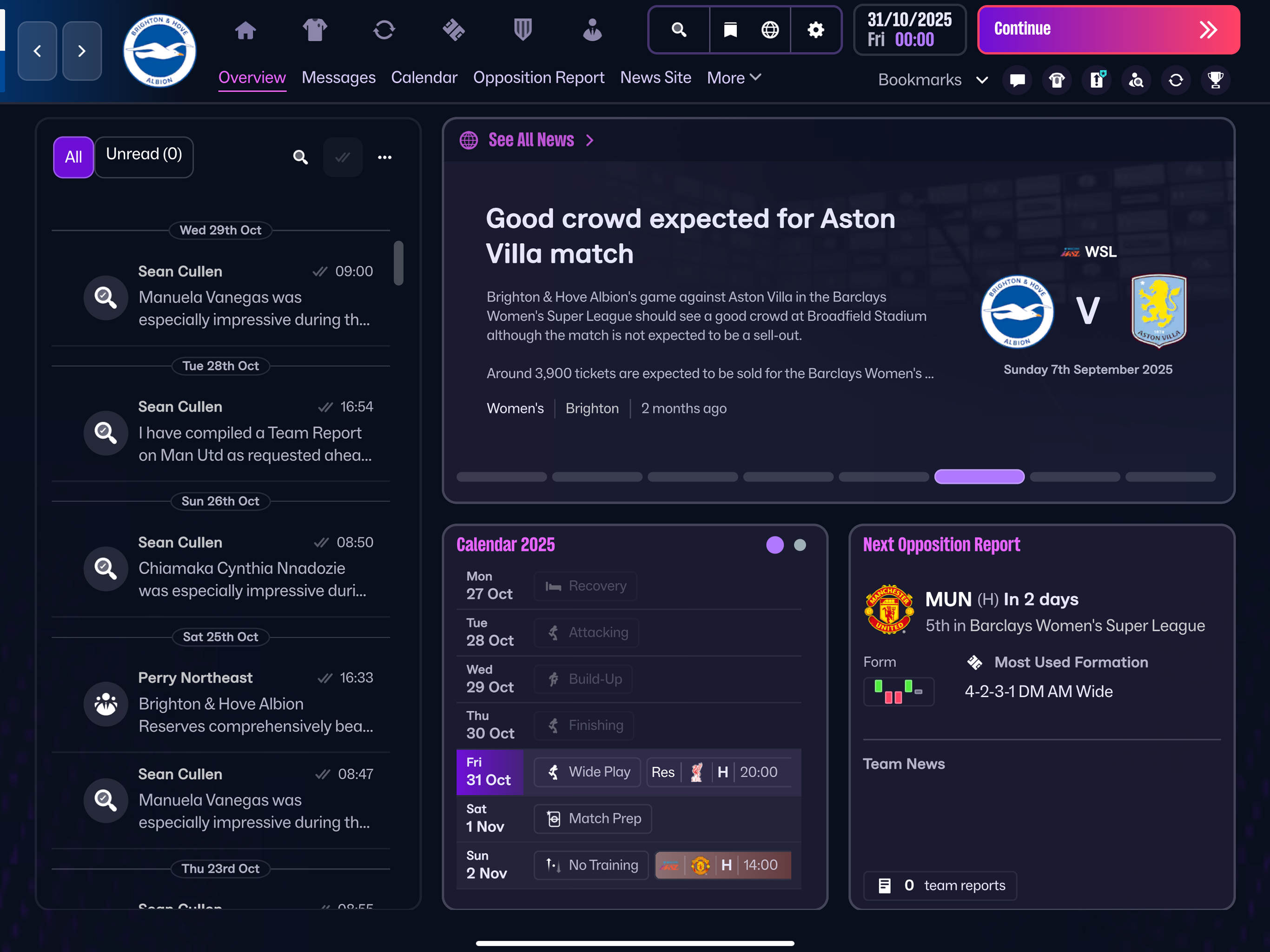Image resolution: width=1270 pixels, height=952 pixels.
Task: Open the search magnifier in top toolbar
Action: (679, 30)
